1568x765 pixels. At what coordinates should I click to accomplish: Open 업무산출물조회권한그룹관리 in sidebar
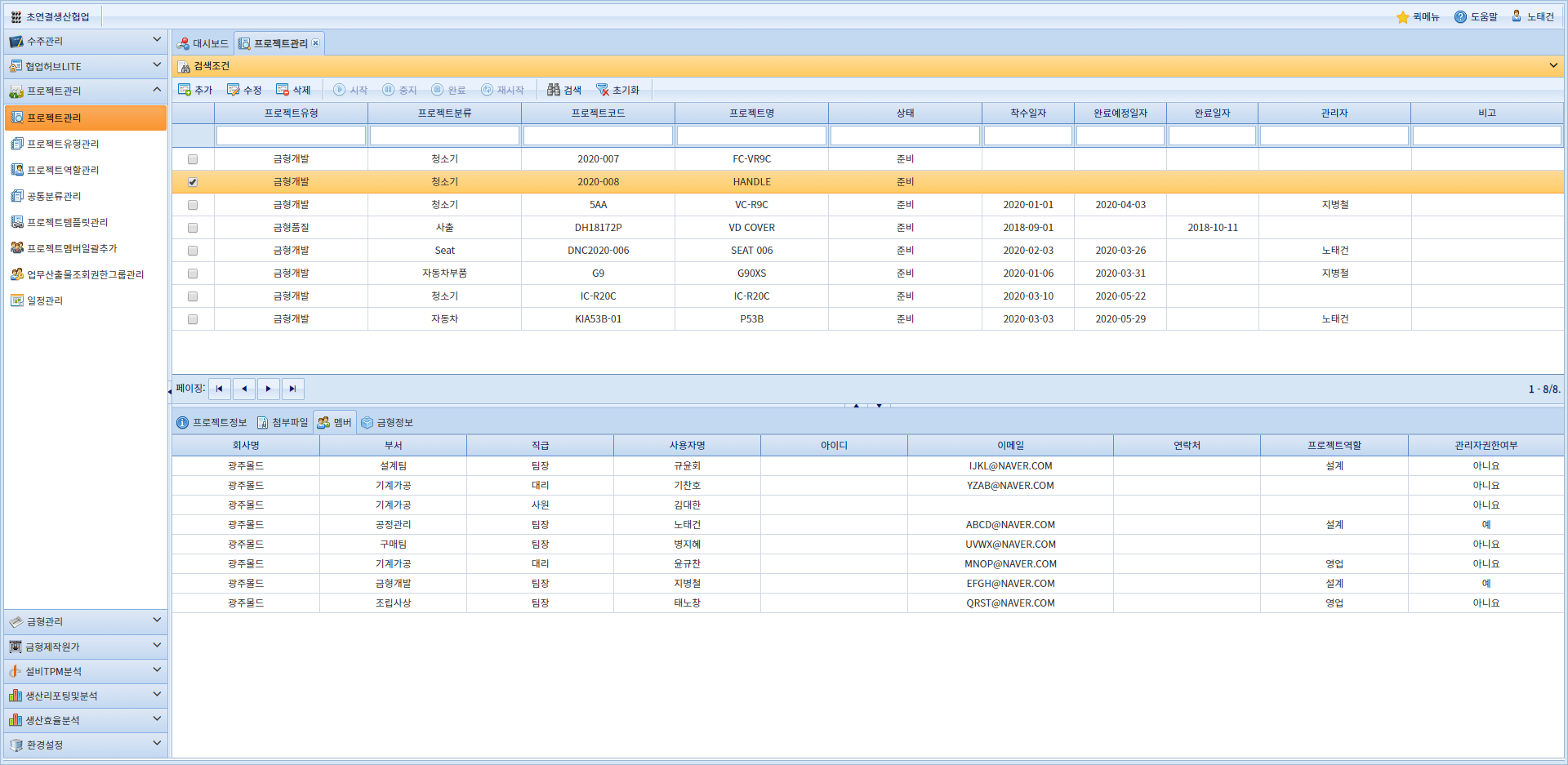click(x=85, y=274)
